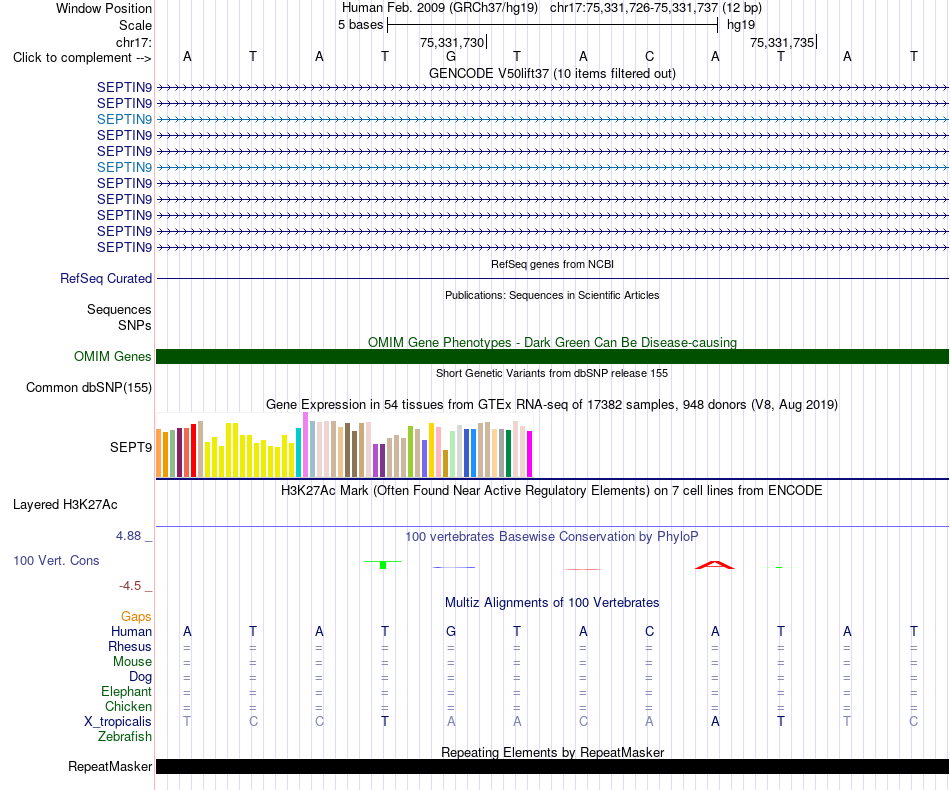Click the tall violet bar in GTEx chart
950x790 pixels.
[x=305, y=445]
